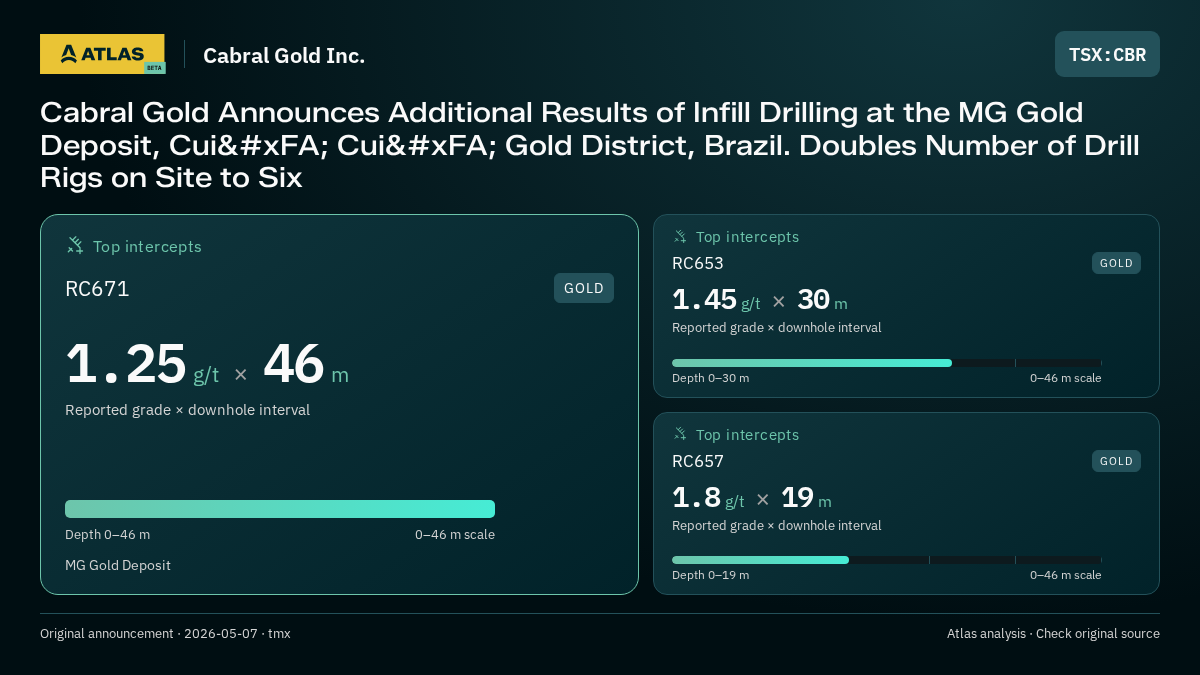
Task: Click the 30 m interval value
Action: 822,300
